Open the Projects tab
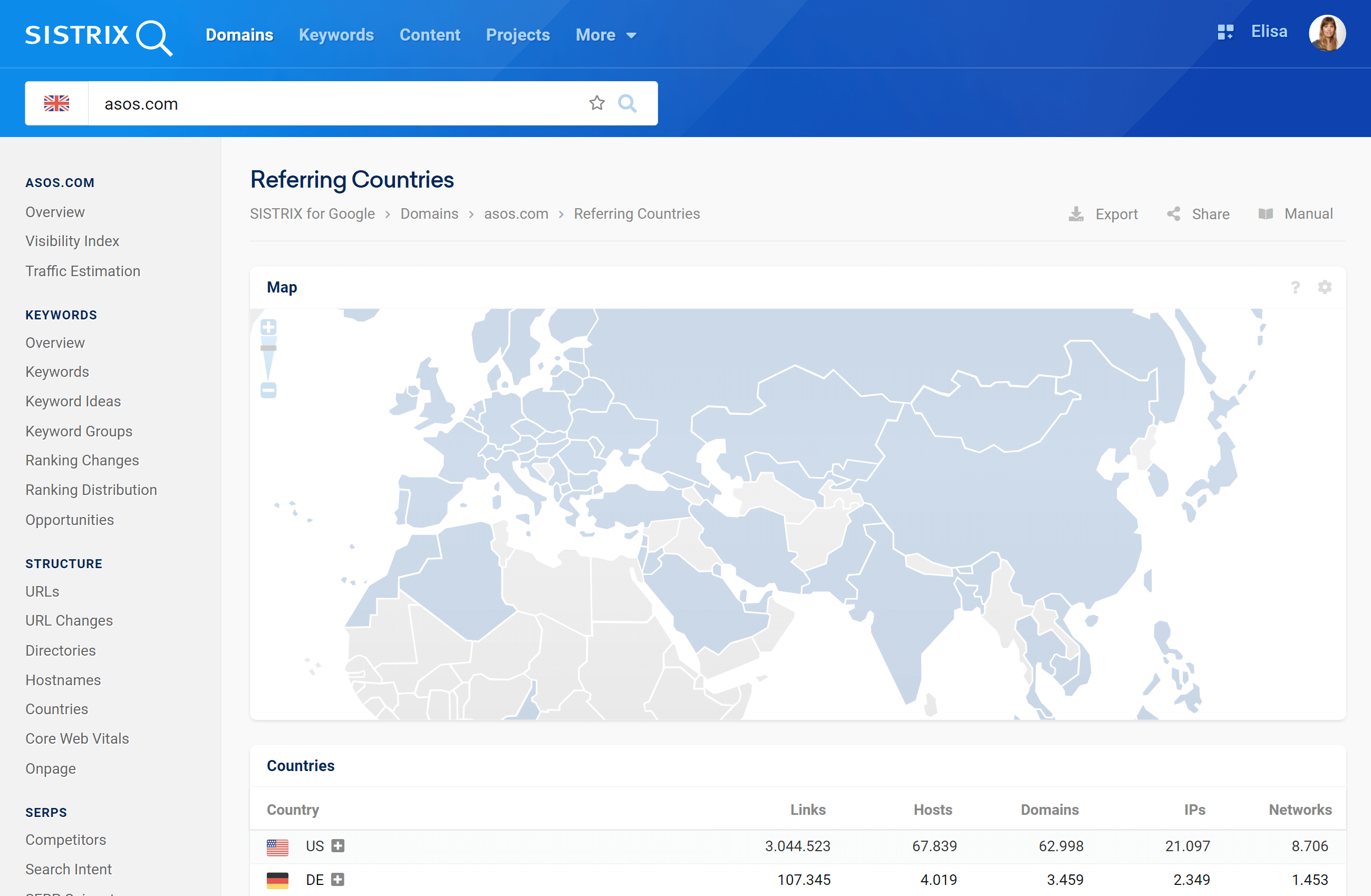1371x896 pixels. 518,35
